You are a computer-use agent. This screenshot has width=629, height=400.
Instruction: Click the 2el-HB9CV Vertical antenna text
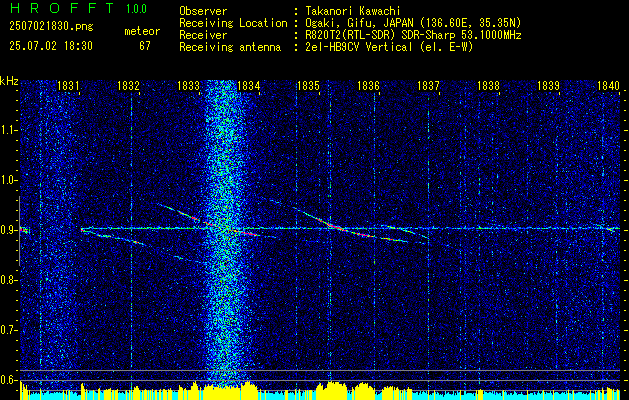click(389, 47)
